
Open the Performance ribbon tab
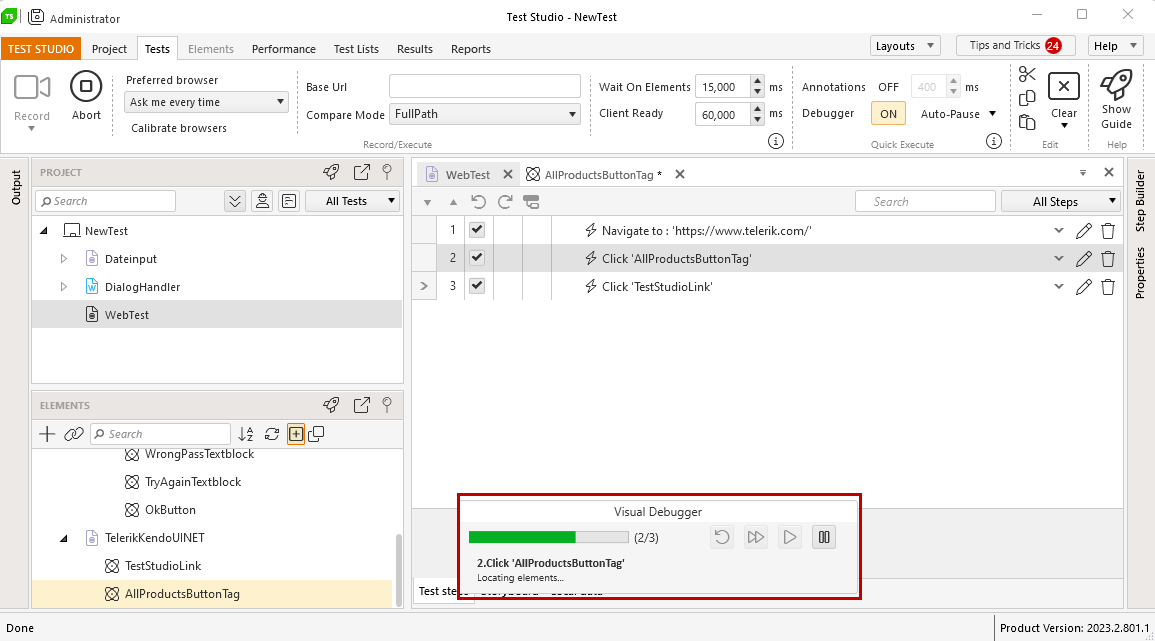[284, 49]
